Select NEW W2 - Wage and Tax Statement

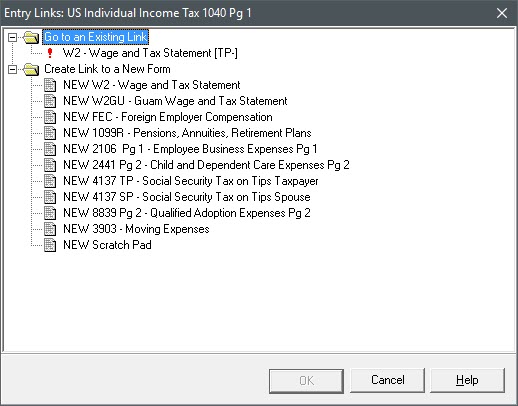coord(152,85)
